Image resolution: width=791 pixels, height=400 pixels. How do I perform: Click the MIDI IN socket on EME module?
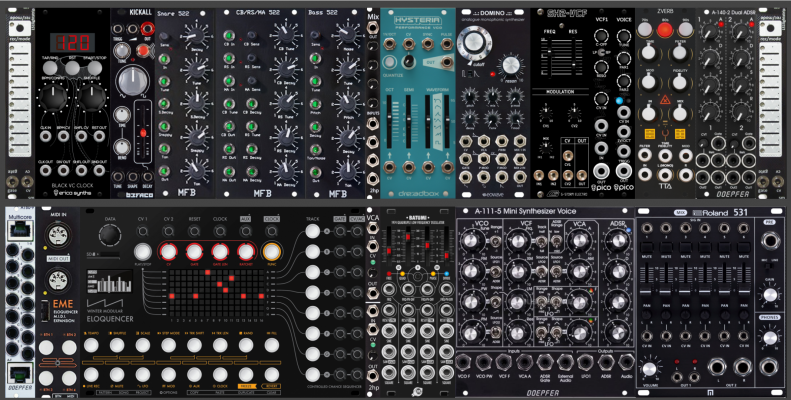[x=57, y=235]
